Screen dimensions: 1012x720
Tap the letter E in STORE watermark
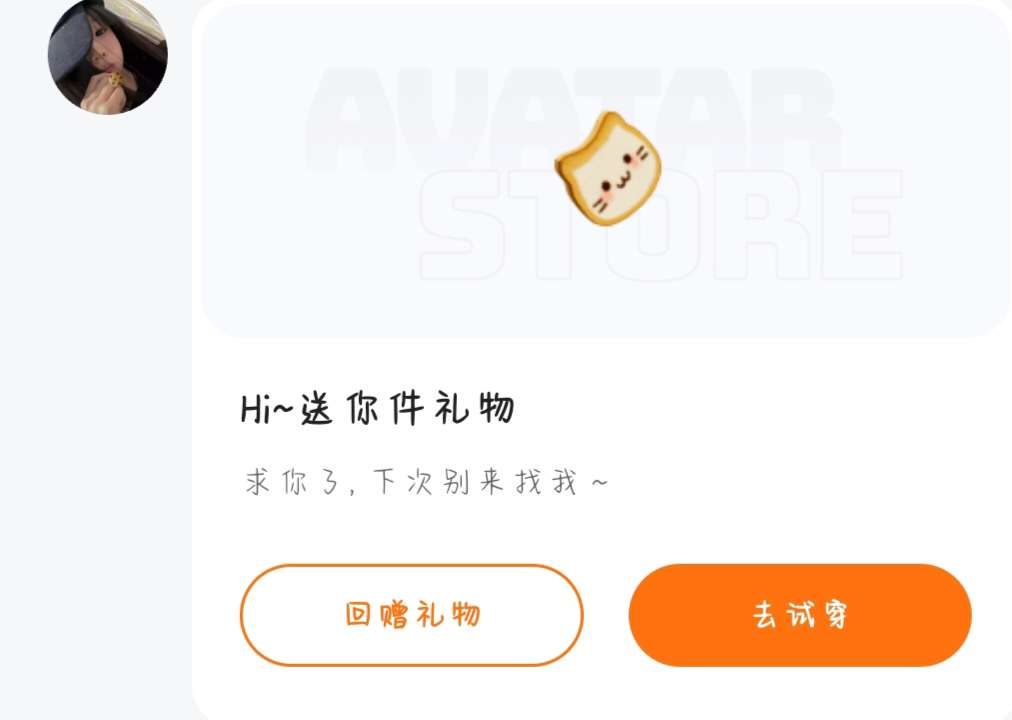pyautogui.click(x=862, y=225)
